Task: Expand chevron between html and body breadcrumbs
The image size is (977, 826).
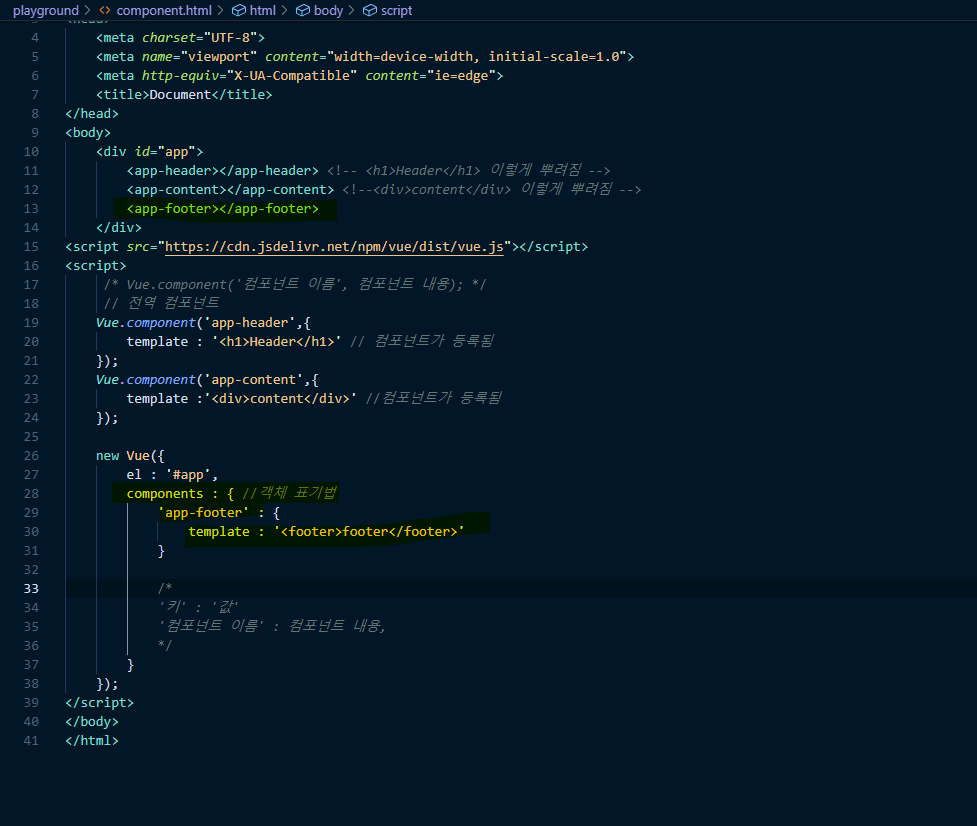Action: pyautogui.click(x=285, y=11)
